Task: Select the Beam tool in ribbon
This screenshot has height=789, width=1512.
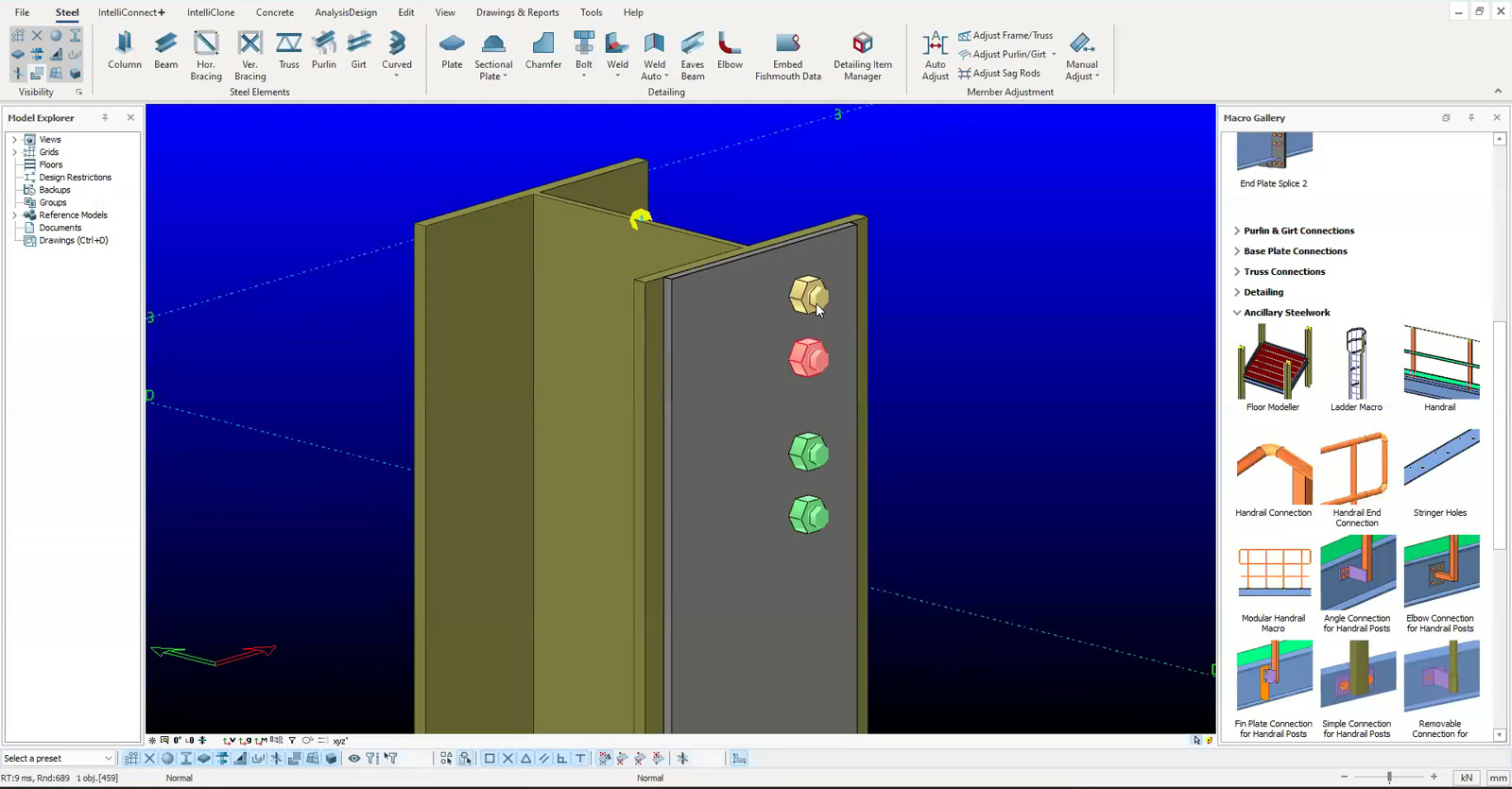Action: pos(166,51)
